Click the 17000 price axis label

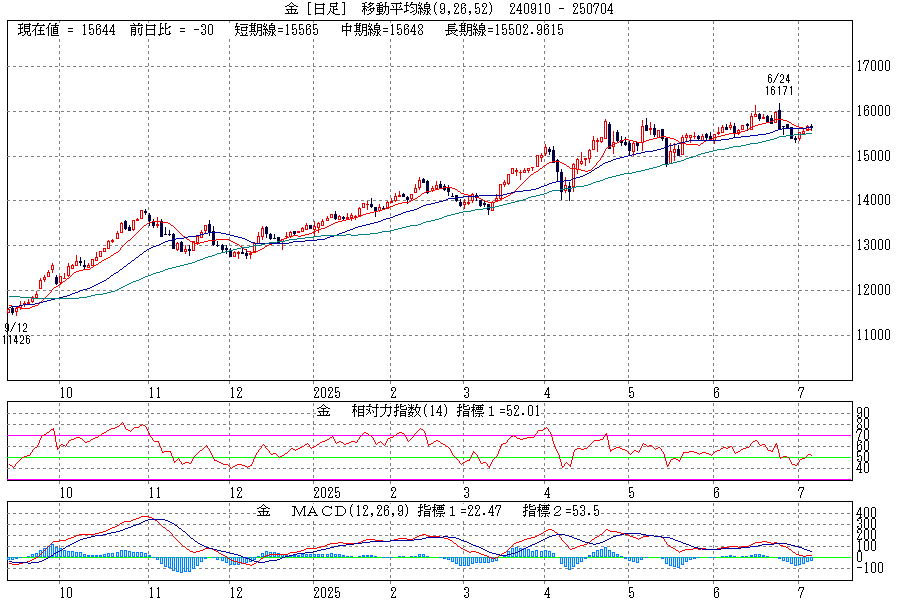point(874,66)
